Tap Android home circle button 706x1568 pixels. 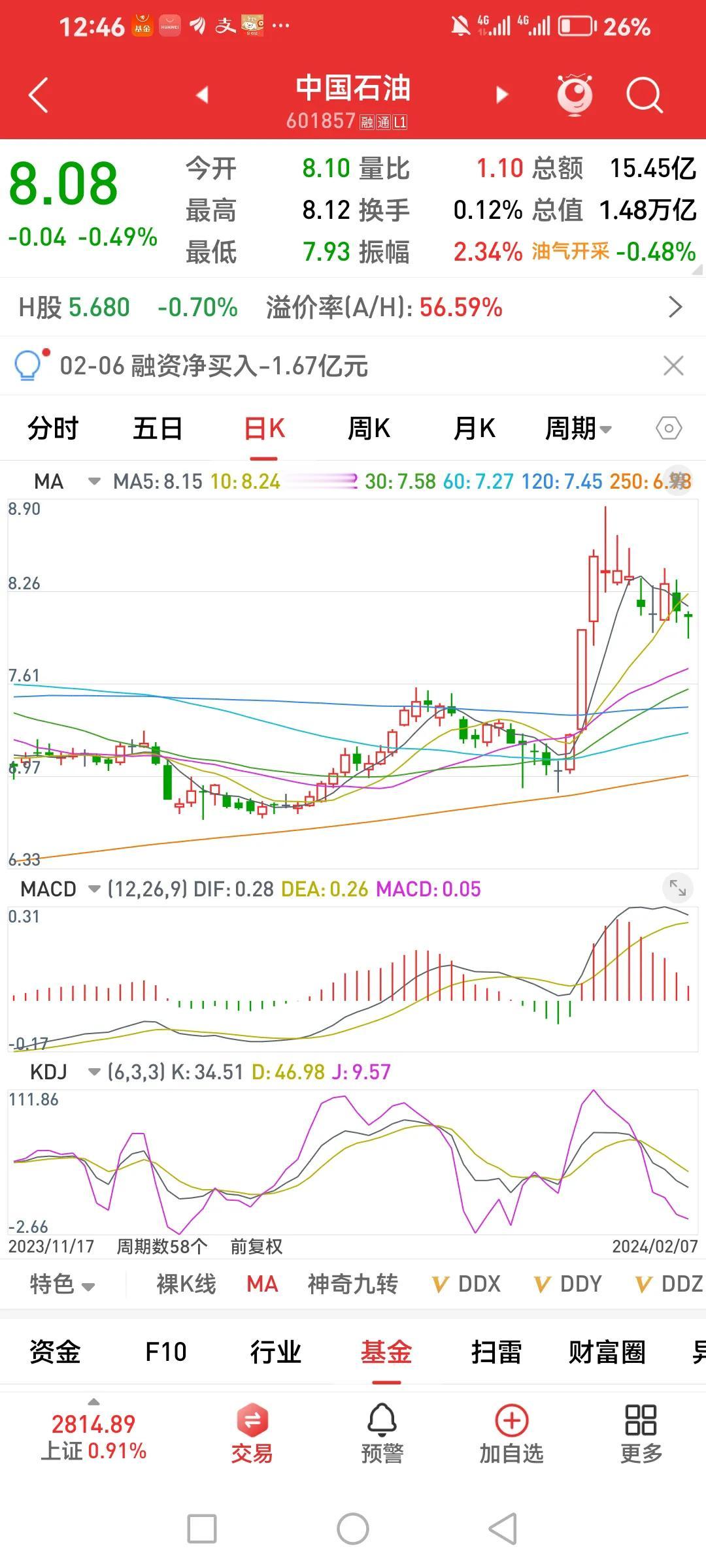tap(353, 1529)
